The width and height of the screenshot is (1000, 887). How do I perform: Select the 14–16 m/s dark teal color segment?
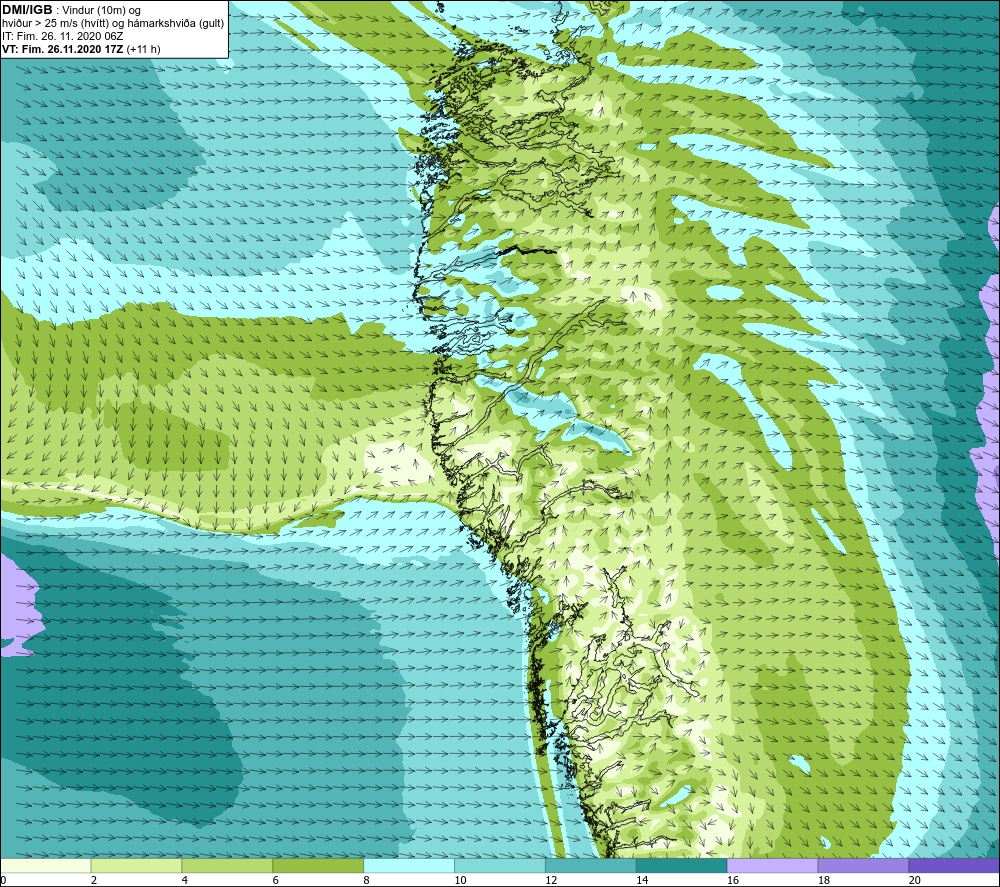click(682, 865)
